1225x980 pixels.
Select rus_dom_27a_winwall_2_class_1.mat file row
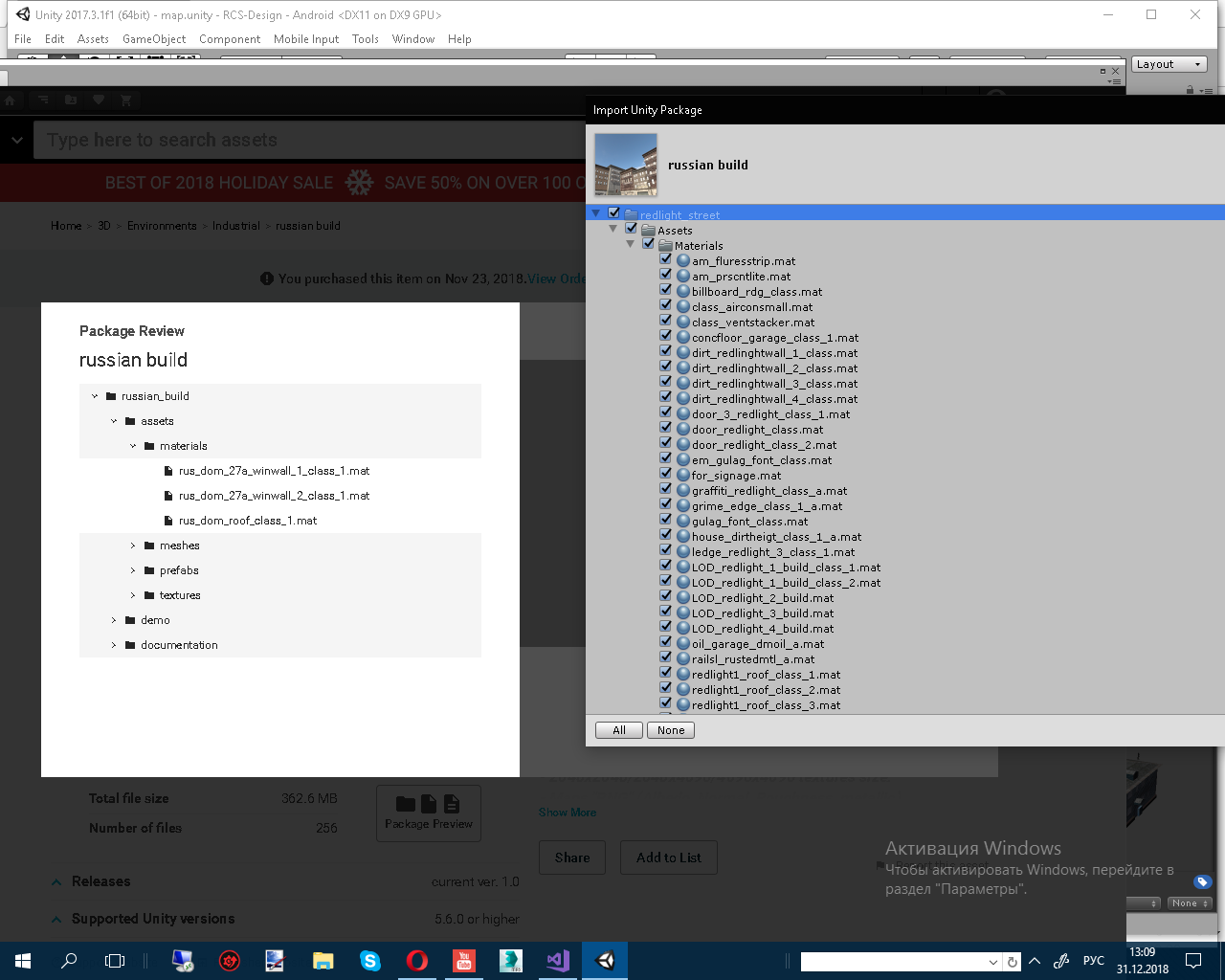pos(280,496)
